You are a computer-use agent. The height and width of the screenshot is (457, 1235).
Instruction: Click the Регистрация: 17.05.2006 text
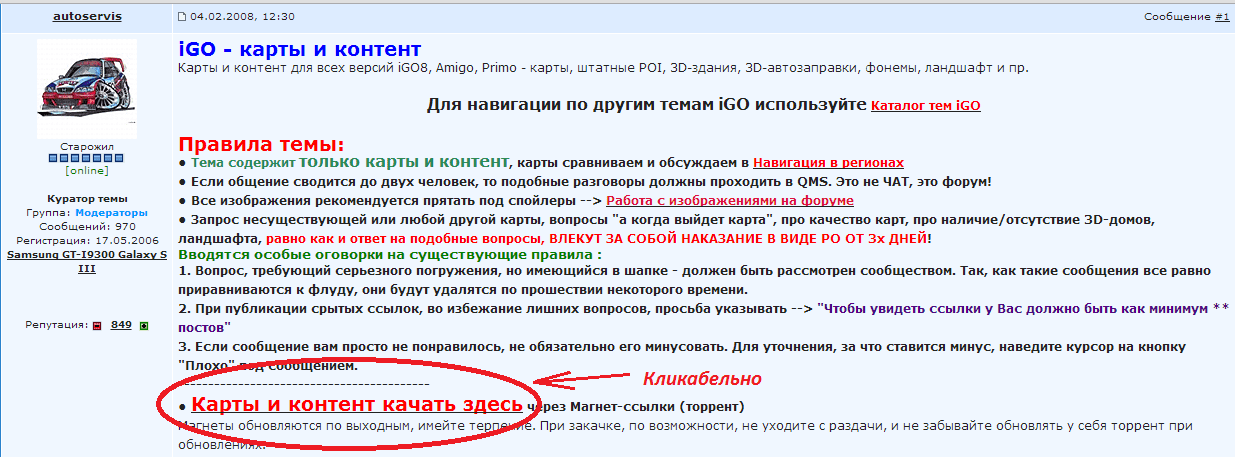(87, 241)
